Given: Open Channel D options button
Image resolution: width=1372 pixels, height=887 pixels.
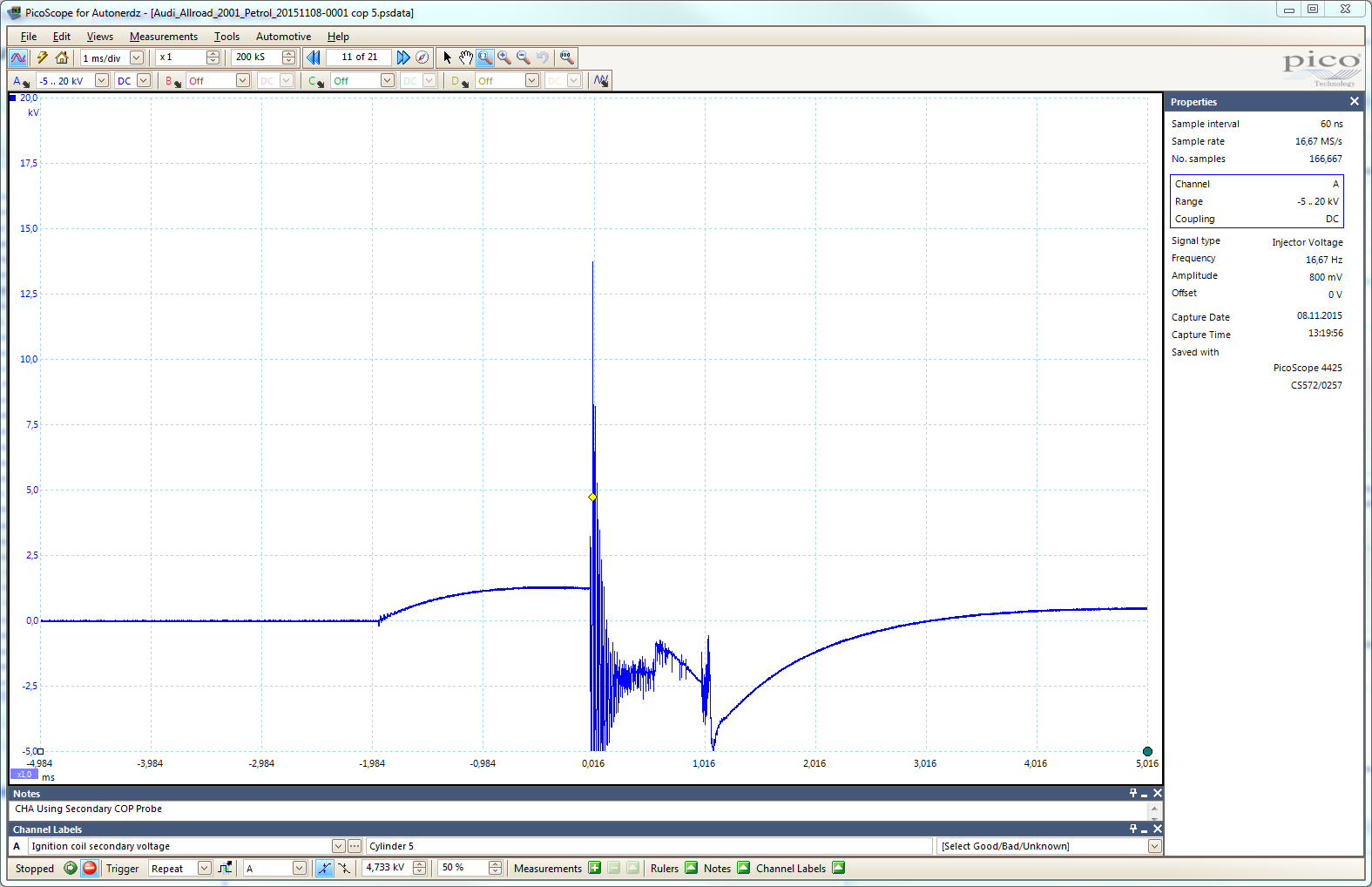Looking at the screenshot, I should [x=461, y=81].
